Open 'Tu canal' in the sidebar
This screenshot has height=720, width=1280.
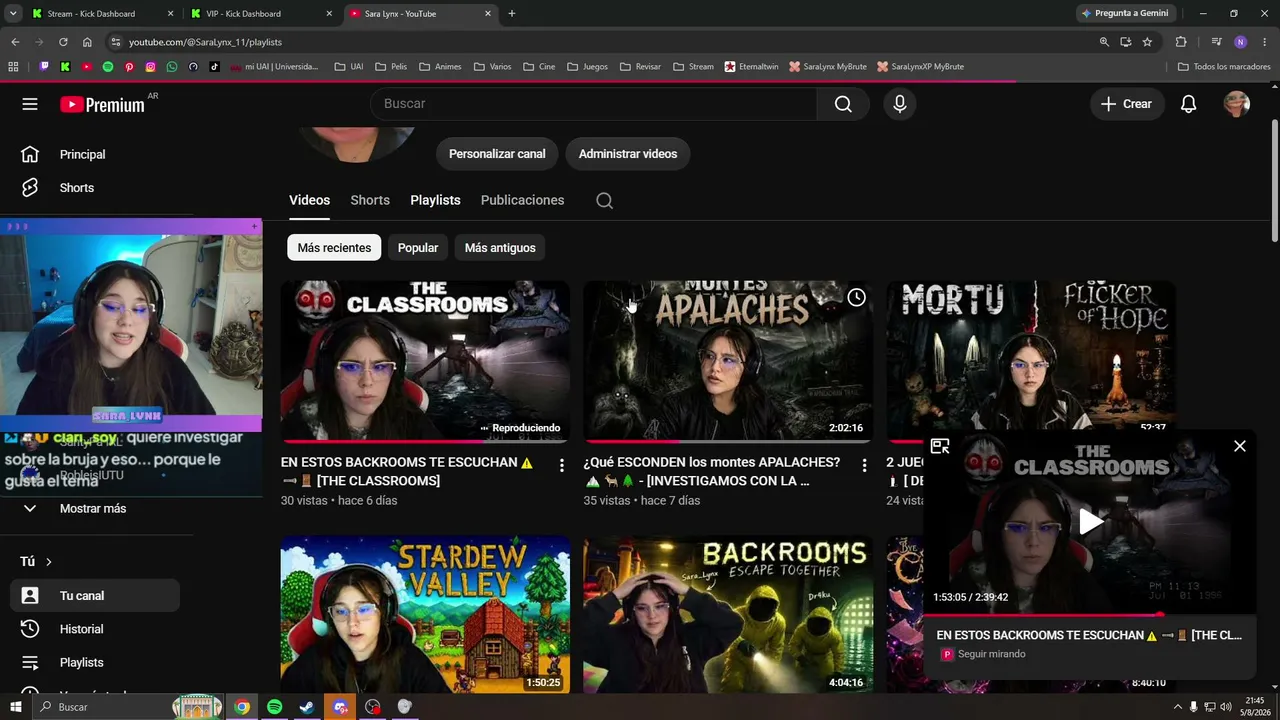[x=95, y=596]
